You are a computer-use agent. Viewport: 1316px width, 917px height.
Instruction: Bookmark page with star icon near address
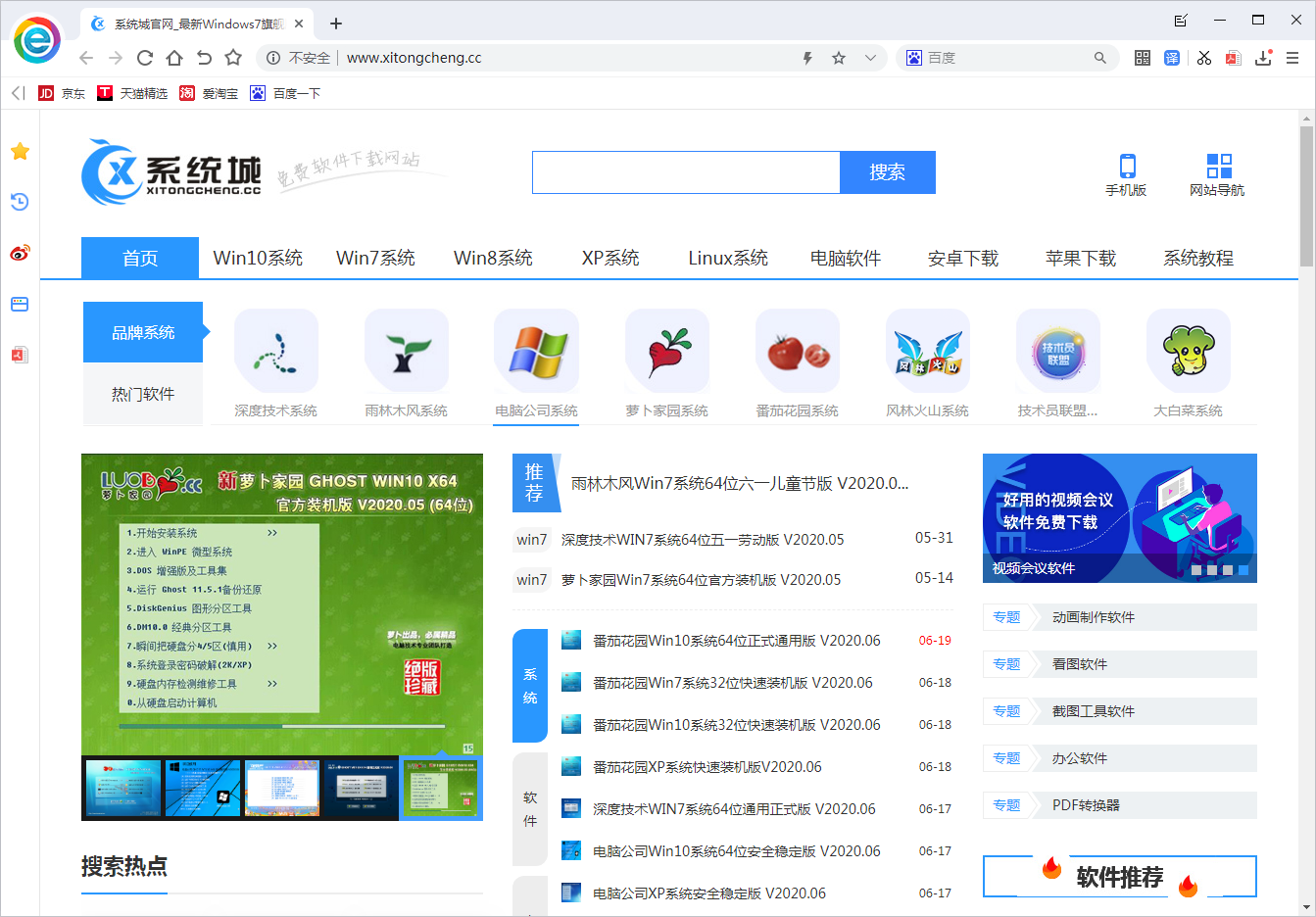point(233,58)
